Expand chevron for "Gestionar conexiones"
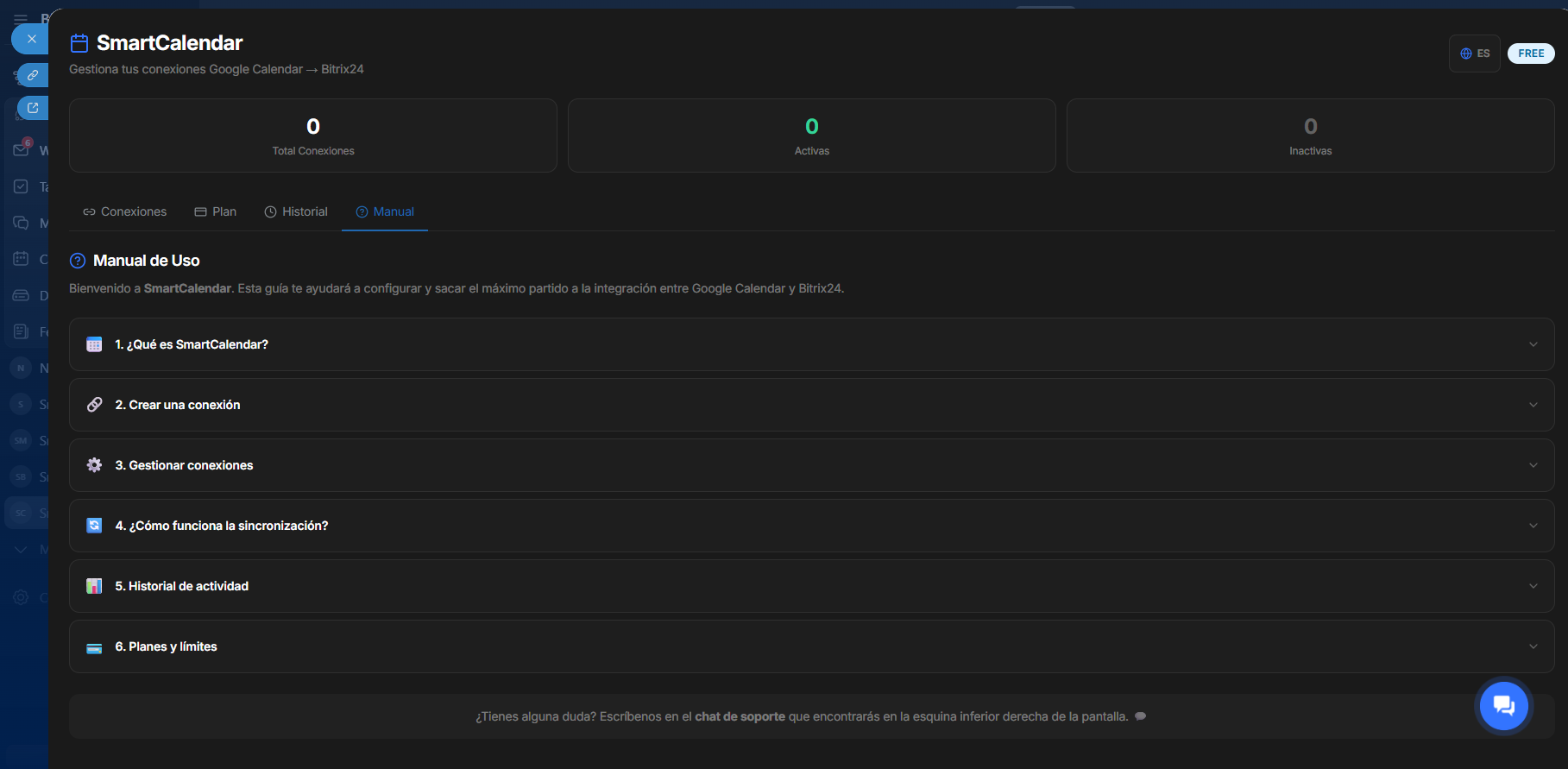 pyautogui.click(x=1533, y=465)
